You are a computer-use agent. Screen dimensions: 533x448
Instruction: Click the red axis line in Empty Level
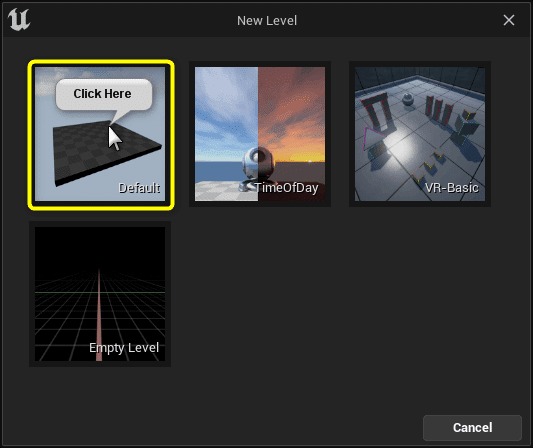(x=99, y=314)
